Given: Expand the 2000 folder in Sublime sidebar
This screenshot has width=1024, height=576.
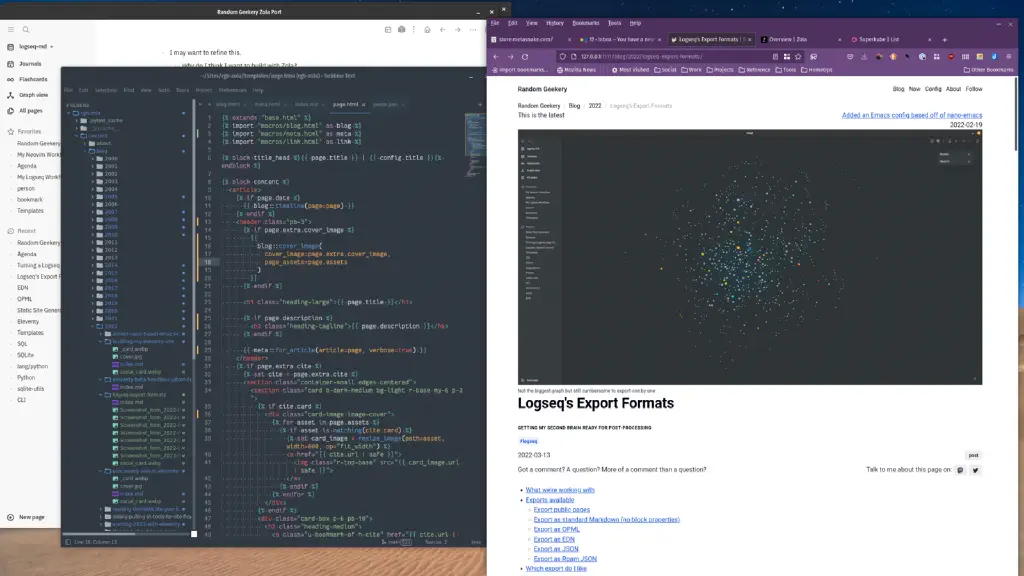Looking at the screenshot, I should [93, 159].
